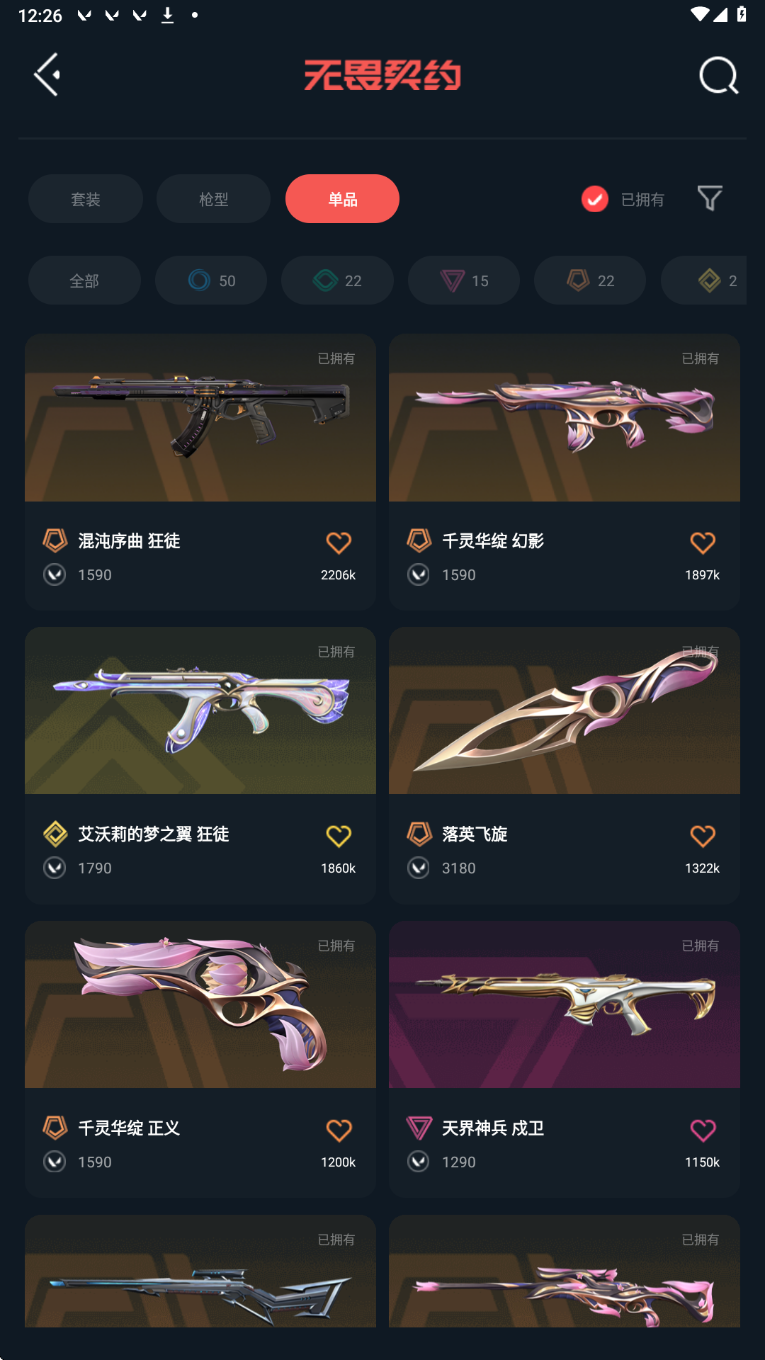Viewport: 765px width, 1360px height.
Task: Toggle the 已拥有 owned checkbox
Action: tap(595, 199)
